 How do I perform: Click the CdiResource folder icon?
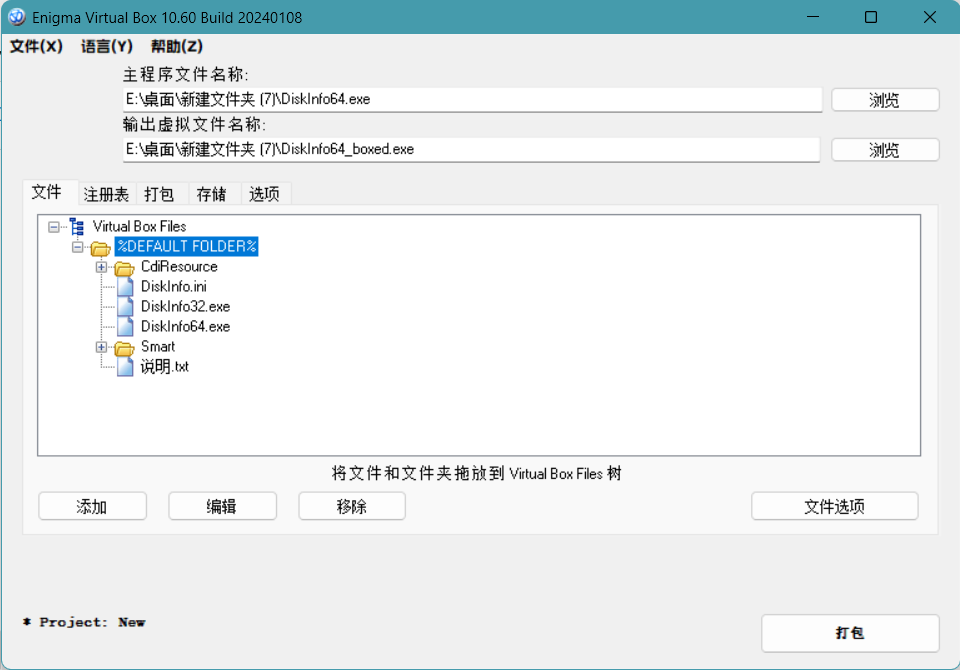[x=124, y=268]
